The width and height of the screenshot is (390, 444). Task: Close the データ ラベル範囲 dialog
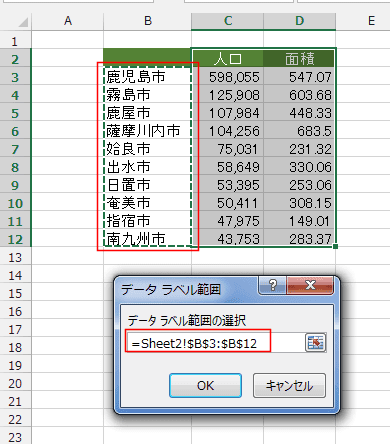tap(310, 285)
